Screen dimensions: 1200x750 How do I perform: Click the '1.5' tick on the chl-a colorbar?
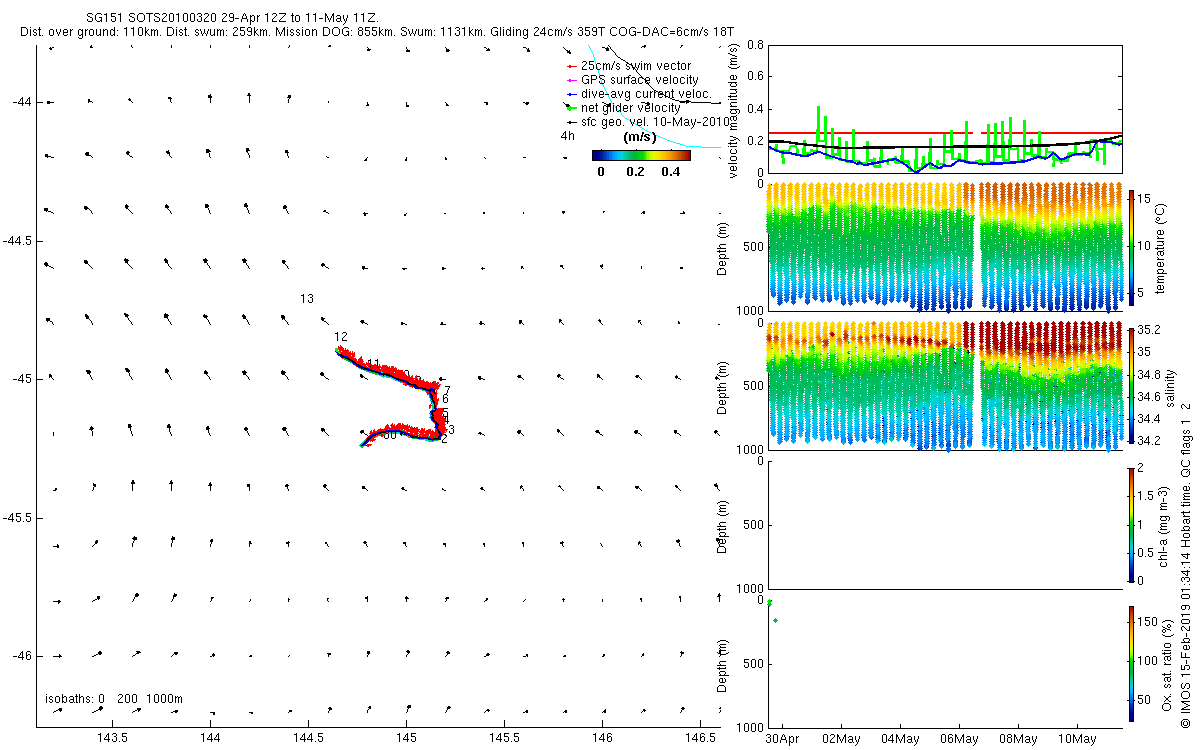click(1147, 495)
